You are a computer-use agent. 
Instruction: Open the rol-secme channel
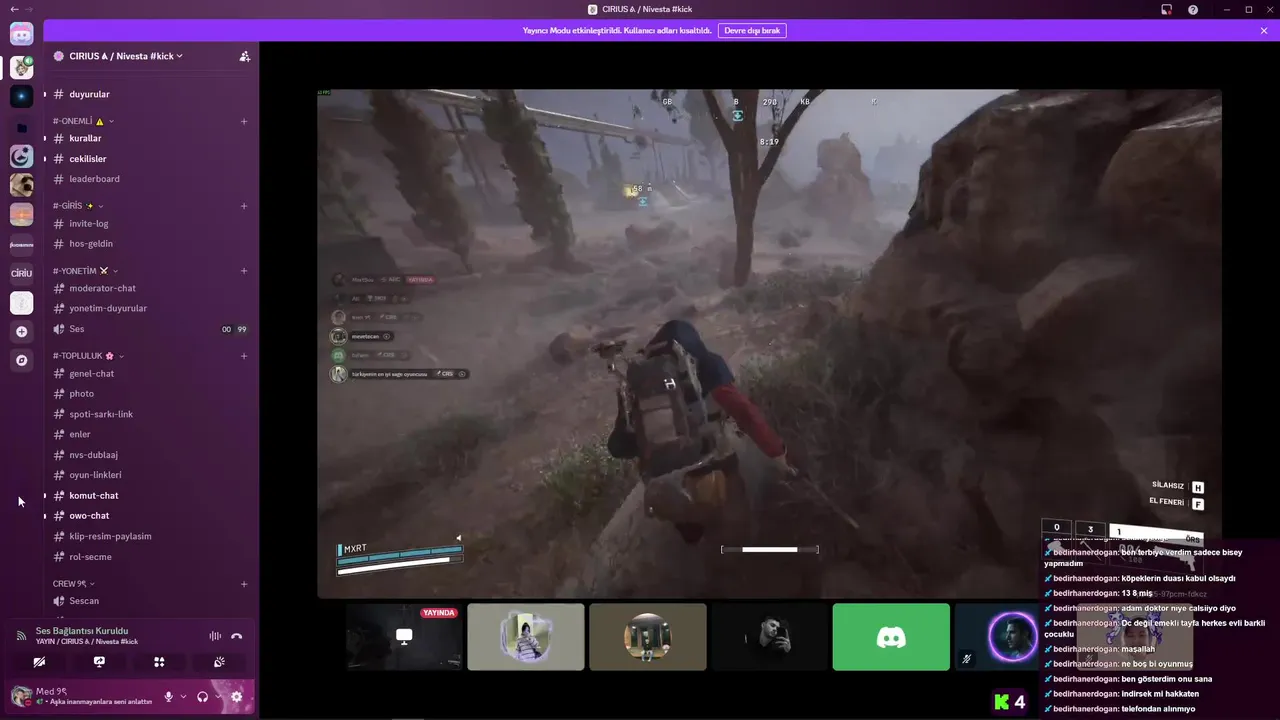(150, 557)
